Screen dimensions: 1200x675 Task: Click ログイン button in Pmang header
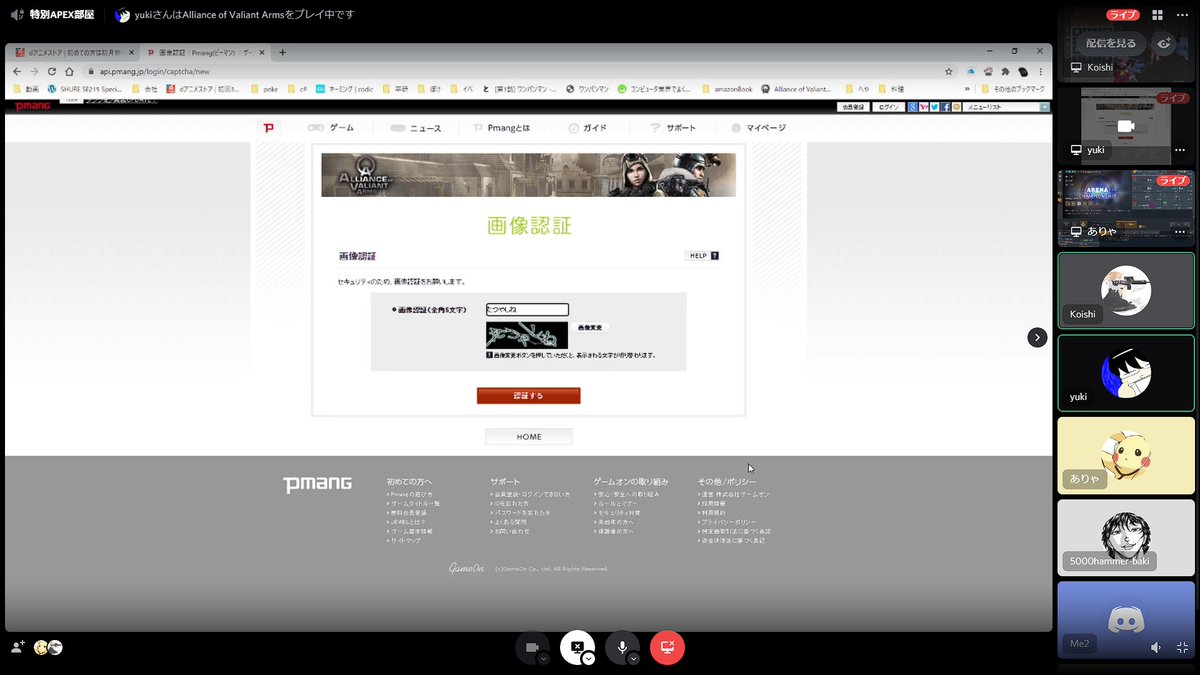point(888,106)
